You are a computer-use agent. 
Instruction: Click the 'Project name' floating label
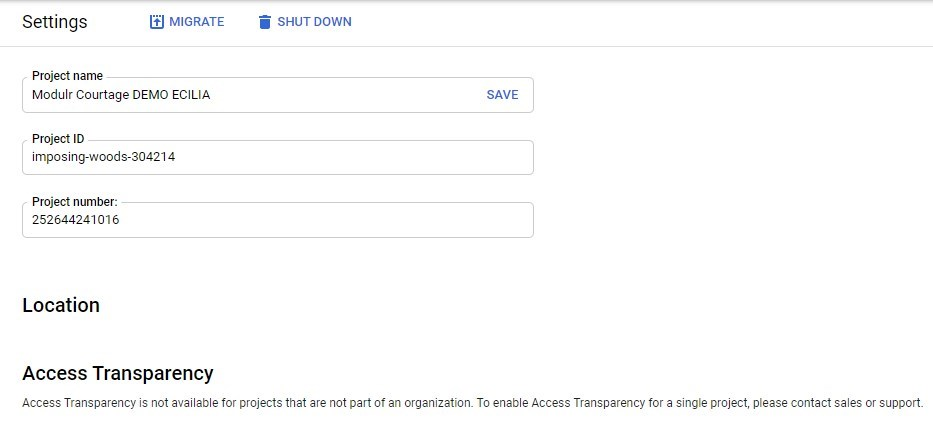[x=67, y=76]
